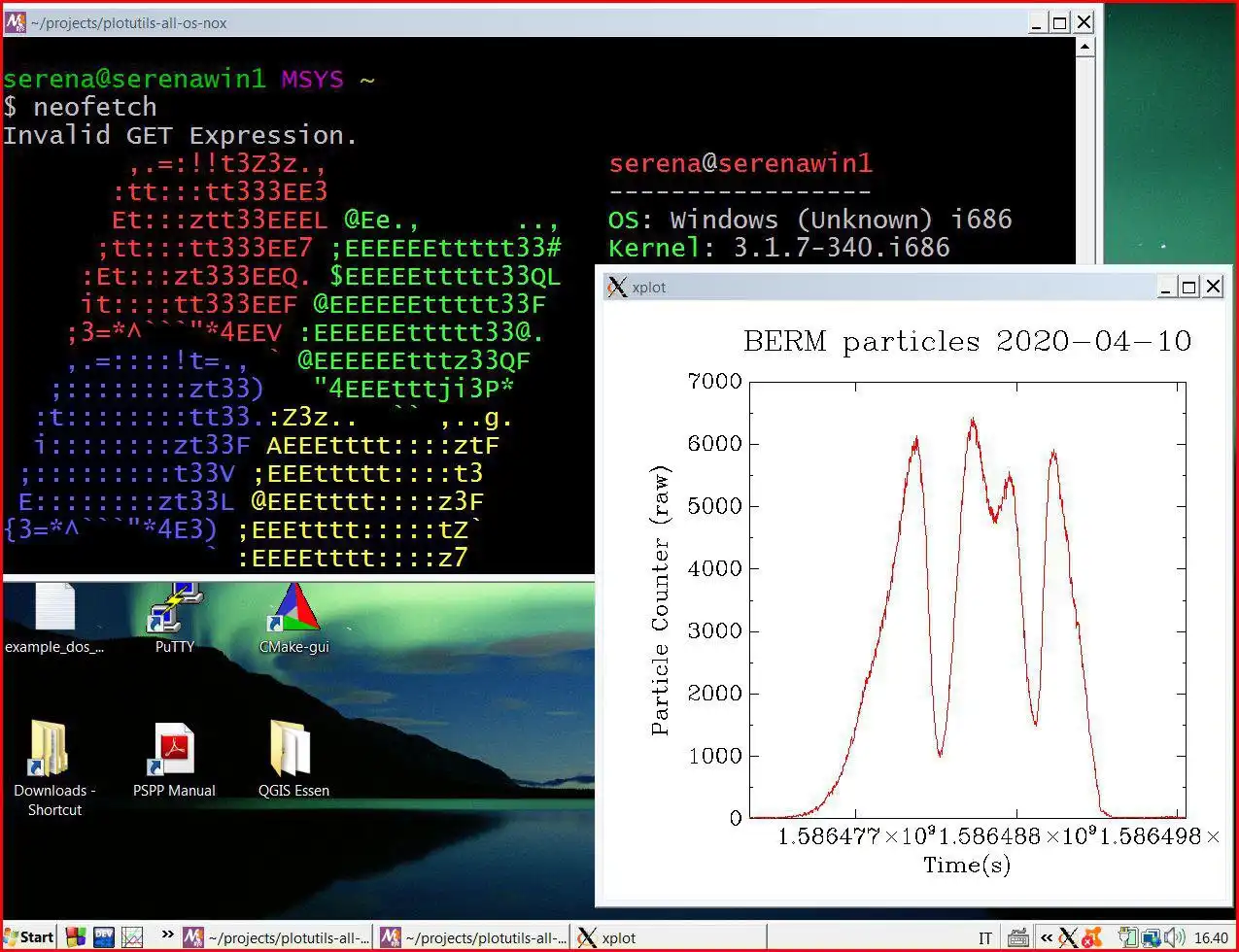Show hidden system tray icons
The height and width of the screenshot is (952, 1239).
pyautogui.click(x=1047, y=937)
